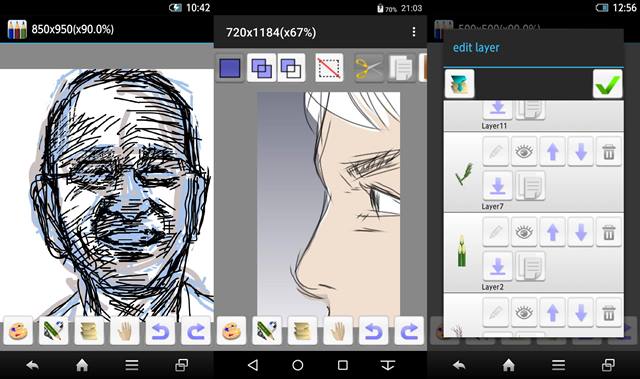The image size is (640, 379).
Task: Select hand pan tool in 720x1184 screen
Action: coord(338,331)
